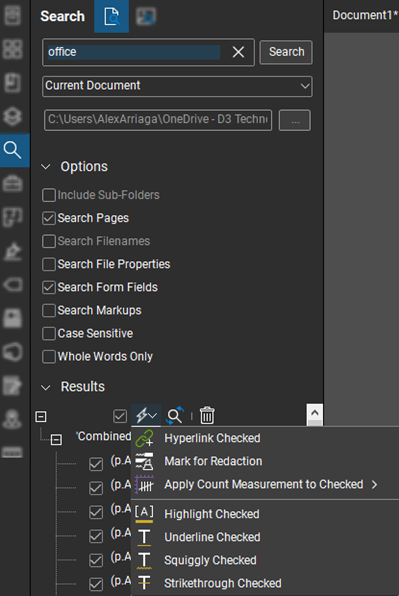Choose Squiggly Checked

pyautogui.click(x=265, y=560)
